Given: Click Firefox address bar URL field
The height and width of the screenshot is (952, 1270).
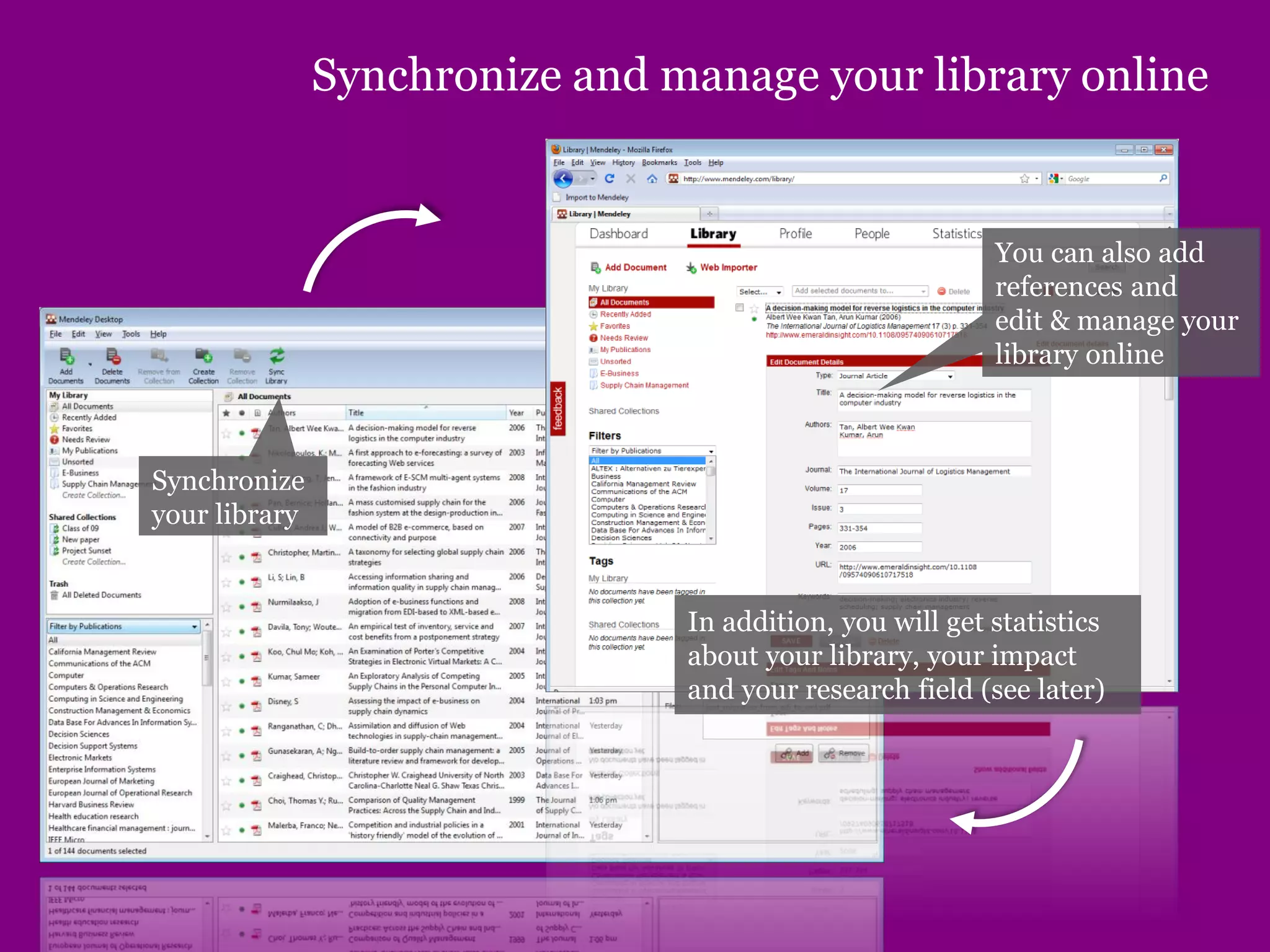Looking at the screenshot, I should click(x=850, y=178).
